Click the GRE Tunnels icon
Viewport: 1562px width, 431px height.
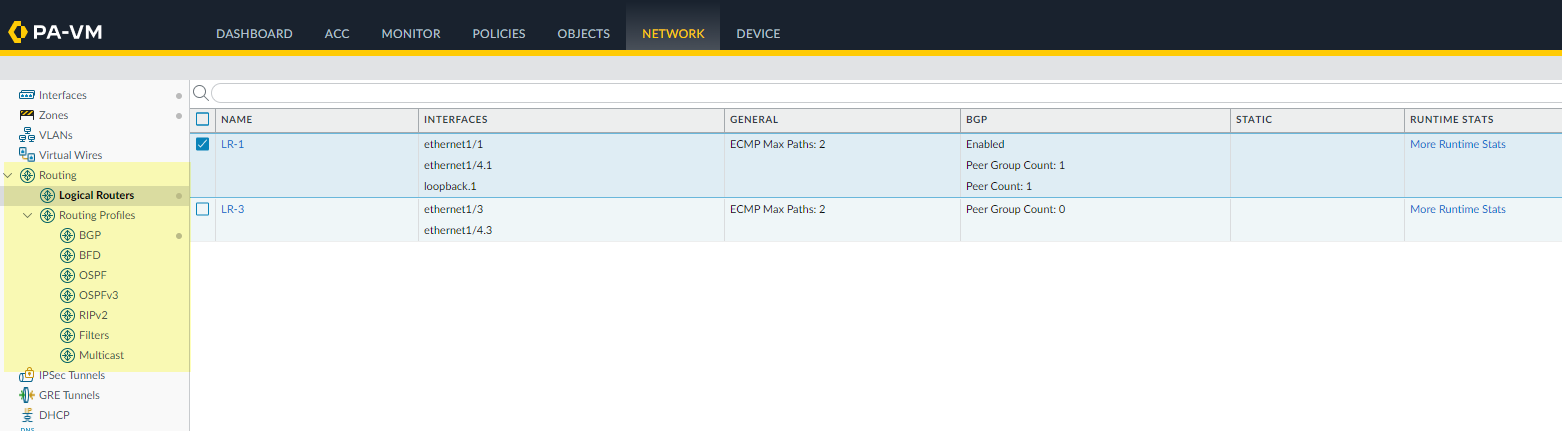tap(27, 395)
